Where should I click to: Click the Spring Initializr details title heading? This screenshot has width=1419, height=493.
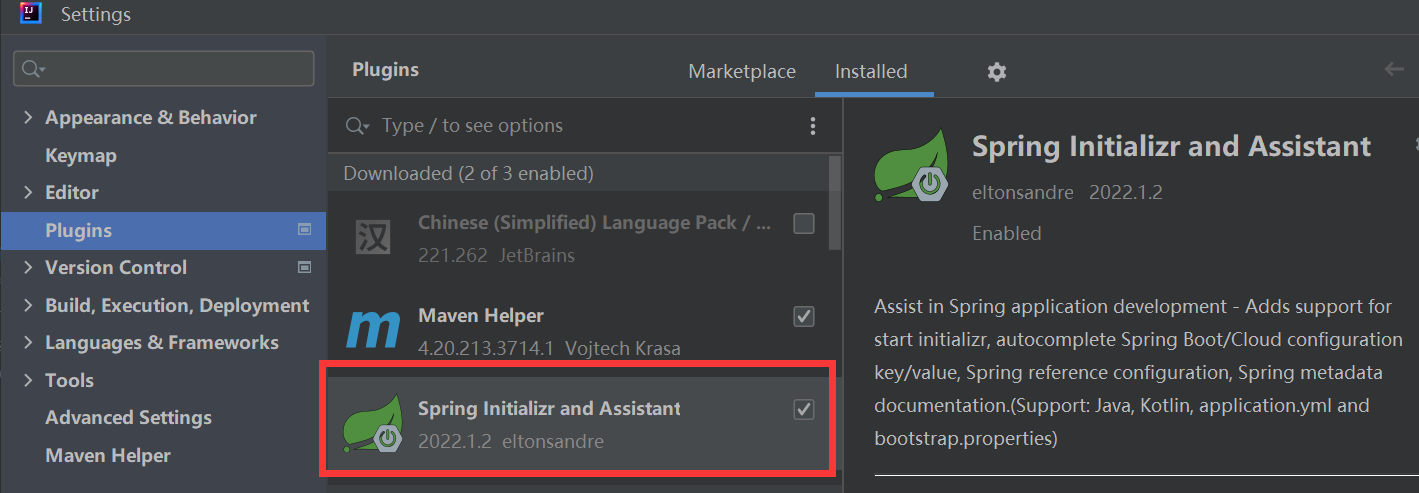pos(1171,146)
